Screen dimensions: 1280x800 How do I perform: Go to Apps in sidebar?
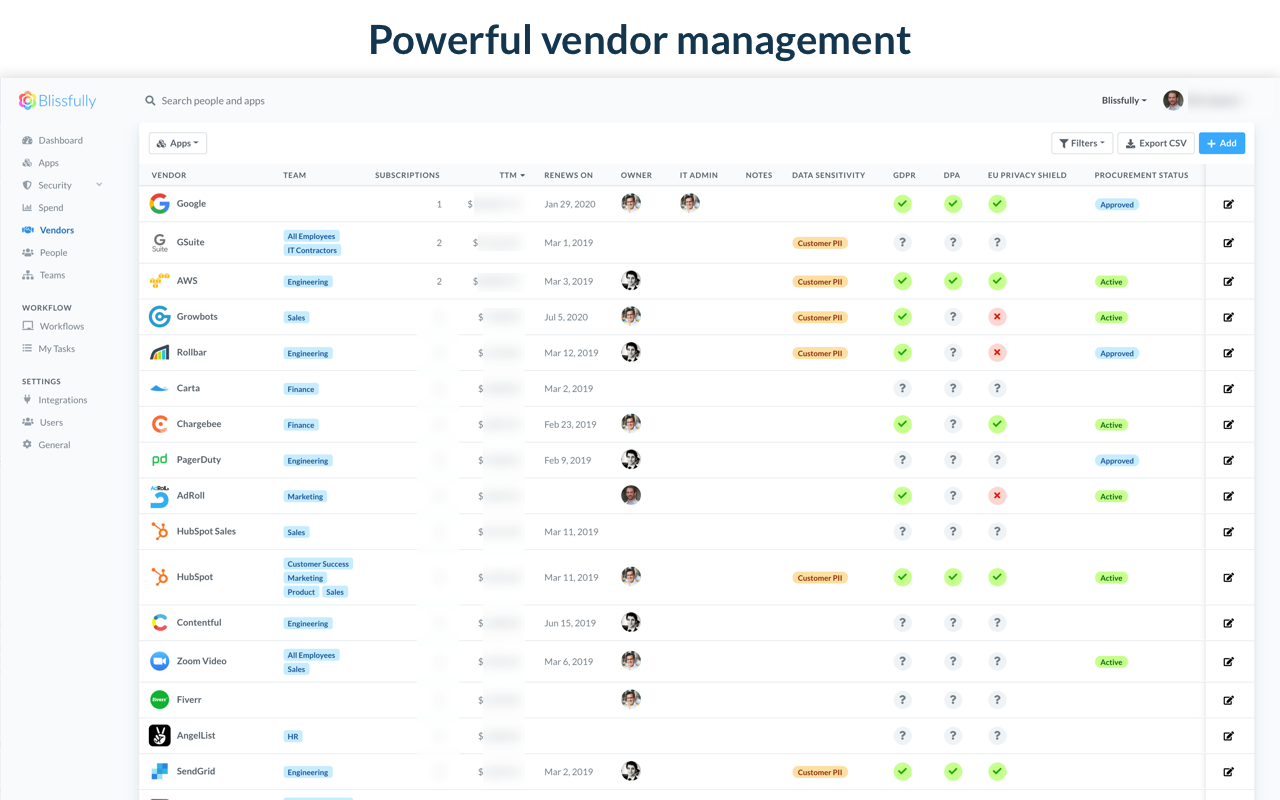(41, 163)
